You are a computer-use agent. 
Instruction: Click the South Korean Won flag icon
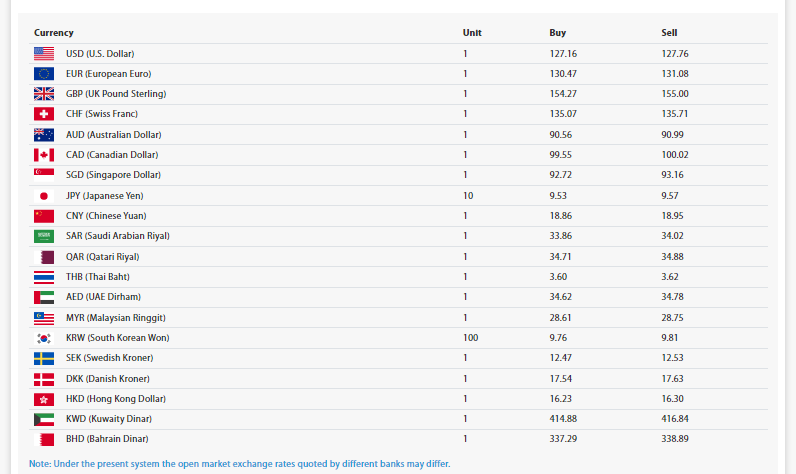click(x=44, y=338)
